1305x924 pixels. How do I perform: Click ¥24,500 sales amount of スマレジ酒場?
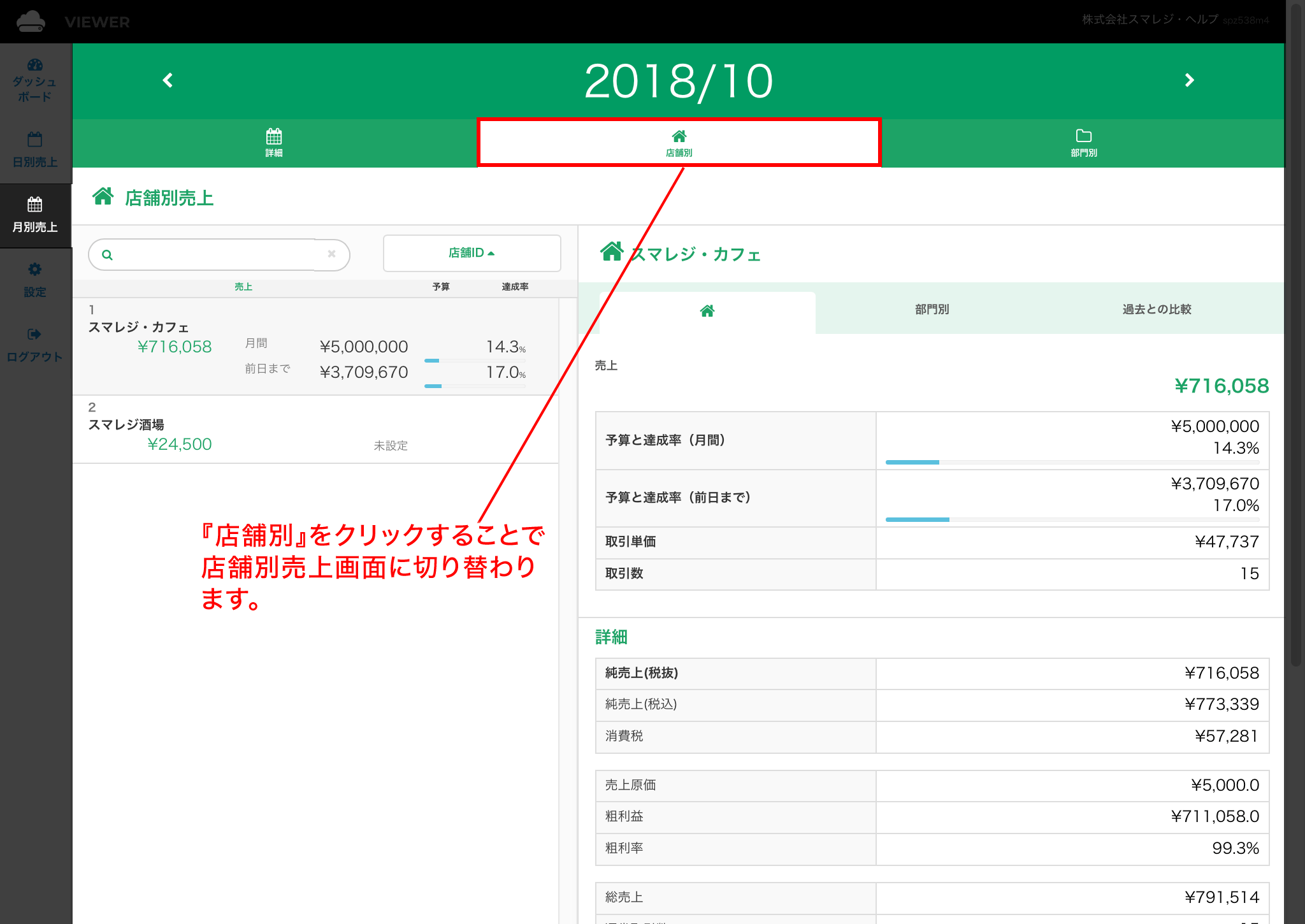tap(180, 444)
